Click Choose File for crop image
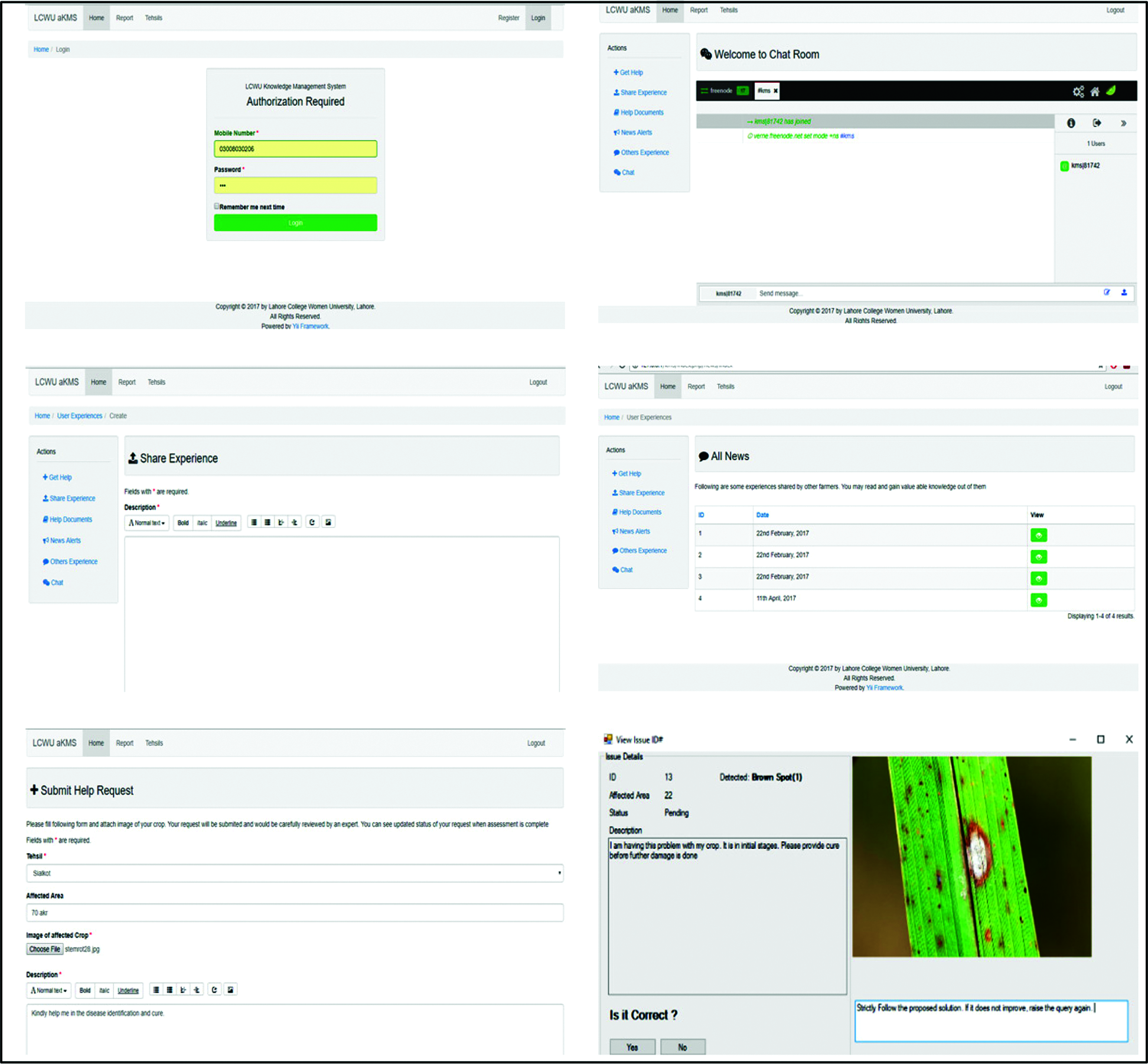 [45, 949]
